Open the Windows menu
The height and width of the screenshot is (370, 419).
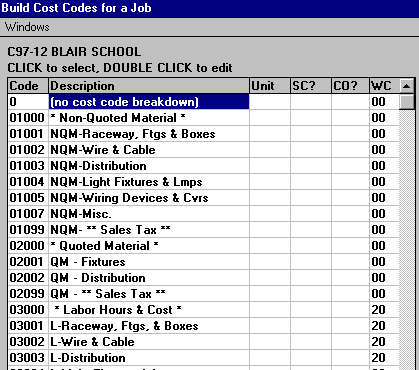click(x=27, y=27)
